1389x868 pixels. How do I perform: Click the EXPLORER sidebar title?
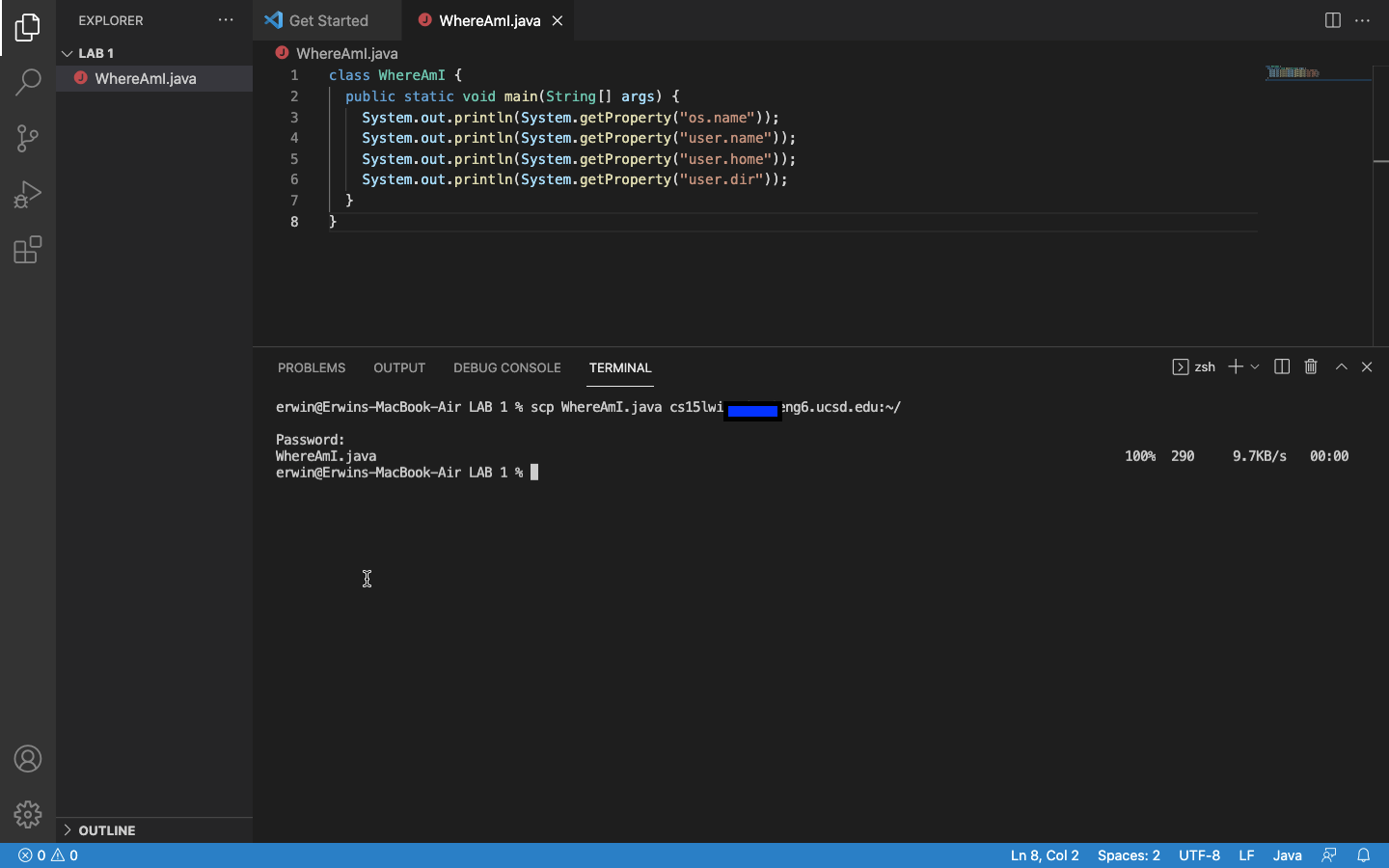(x=111, y=20)
